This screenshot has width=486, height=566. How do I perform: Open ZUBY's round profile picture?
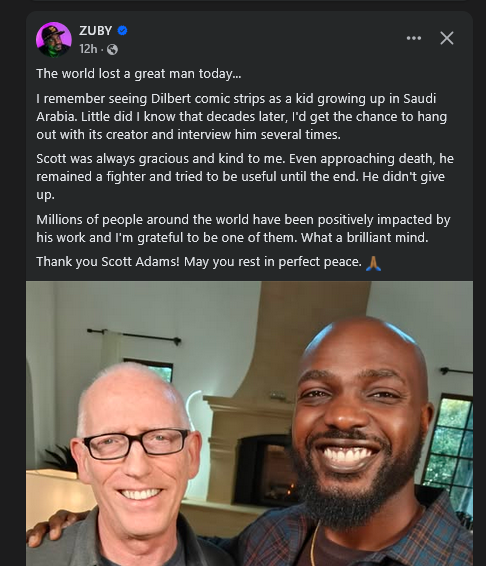54,39
